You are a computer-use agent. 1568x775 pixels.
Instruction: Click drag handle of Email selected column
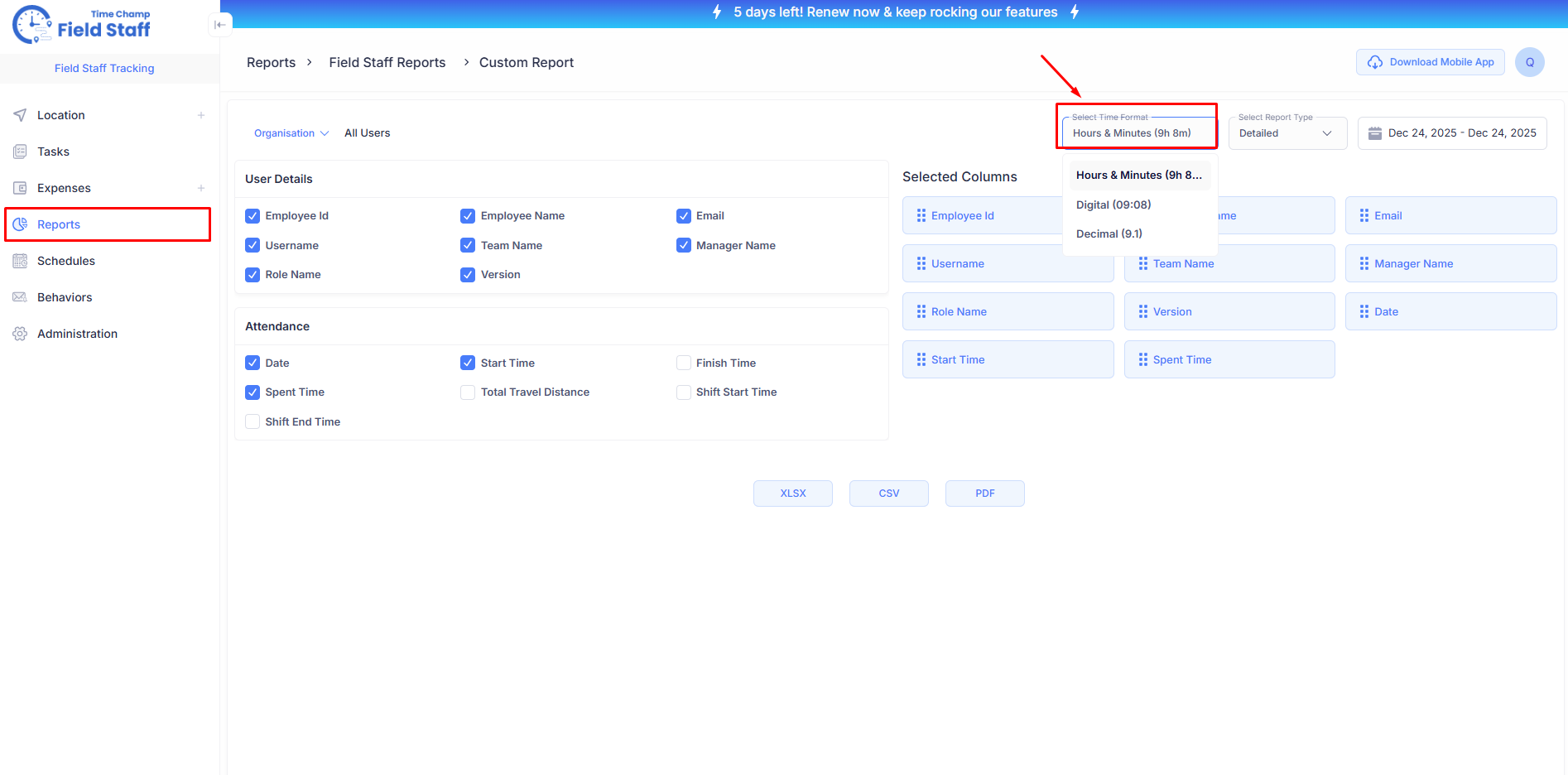tap(1364, 215)
